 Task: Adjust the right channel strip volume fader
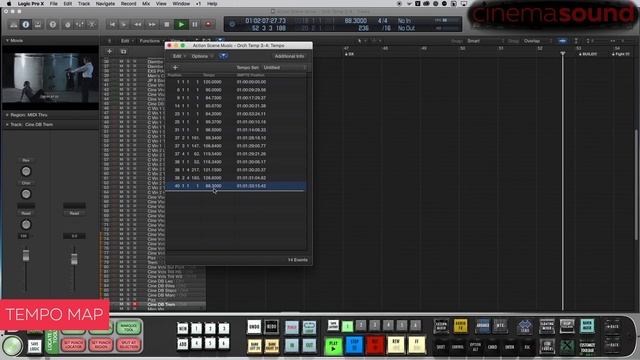point(74,259)
